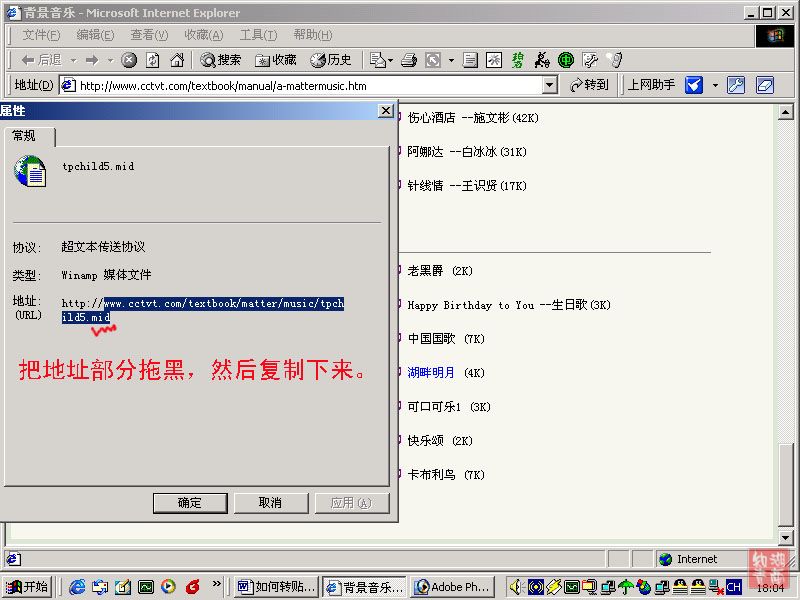Go to the Home page icon
The width and height of the screenshot is (800, 600).
point(177,60)
